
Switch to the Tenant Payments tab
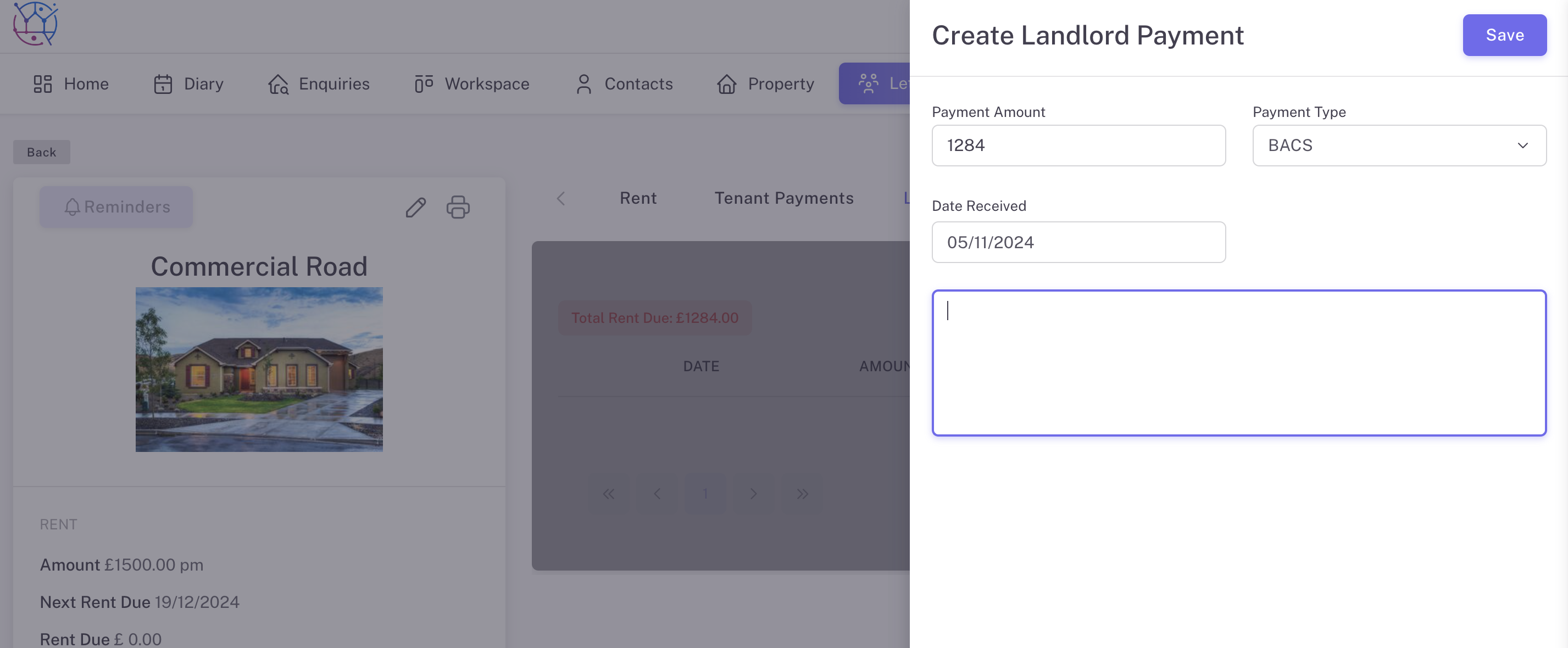tap(783, 198)
